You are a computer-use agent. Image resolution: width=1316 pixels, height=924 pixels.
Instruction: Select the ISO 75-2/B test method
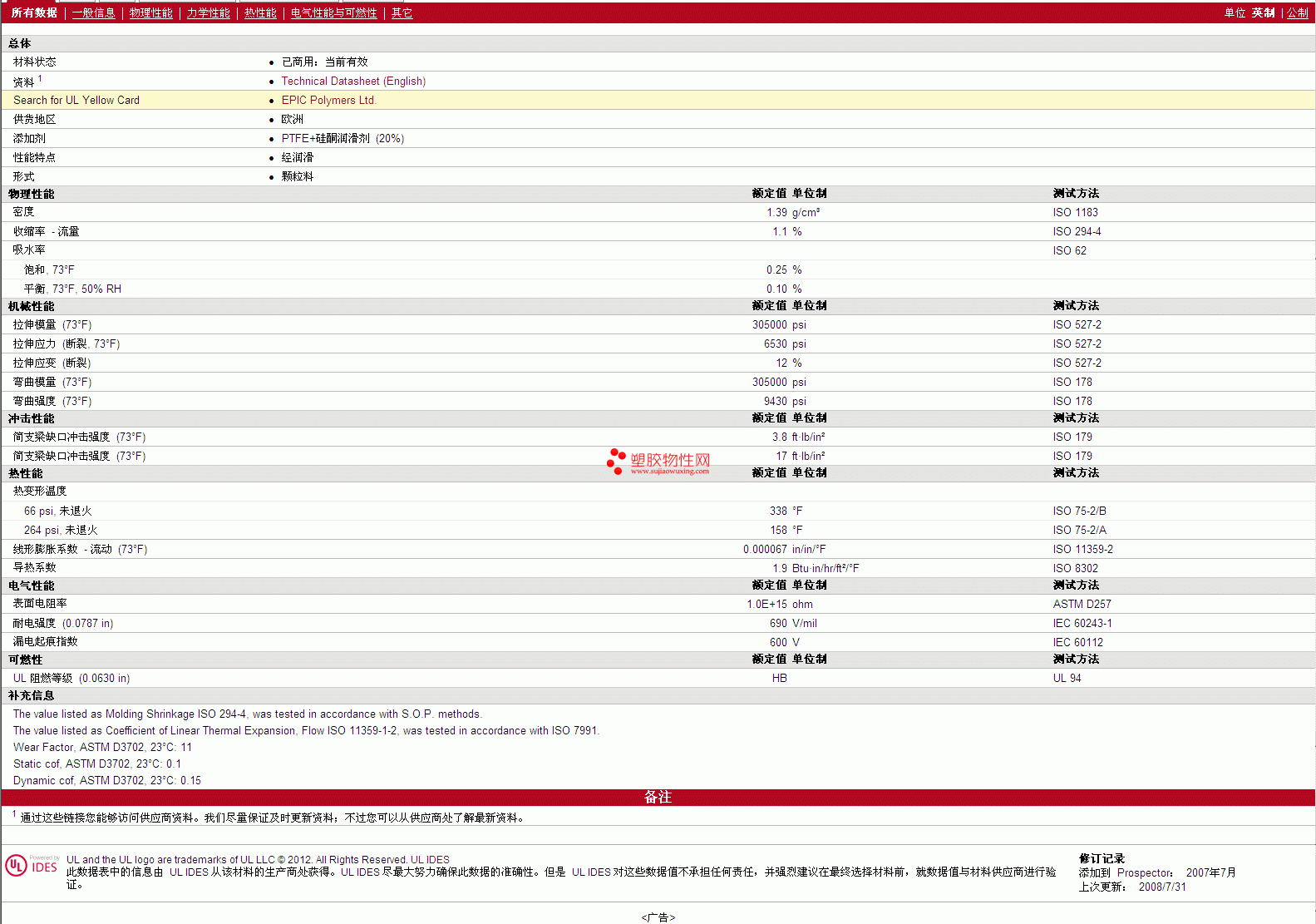click(x=1079, y=511)
